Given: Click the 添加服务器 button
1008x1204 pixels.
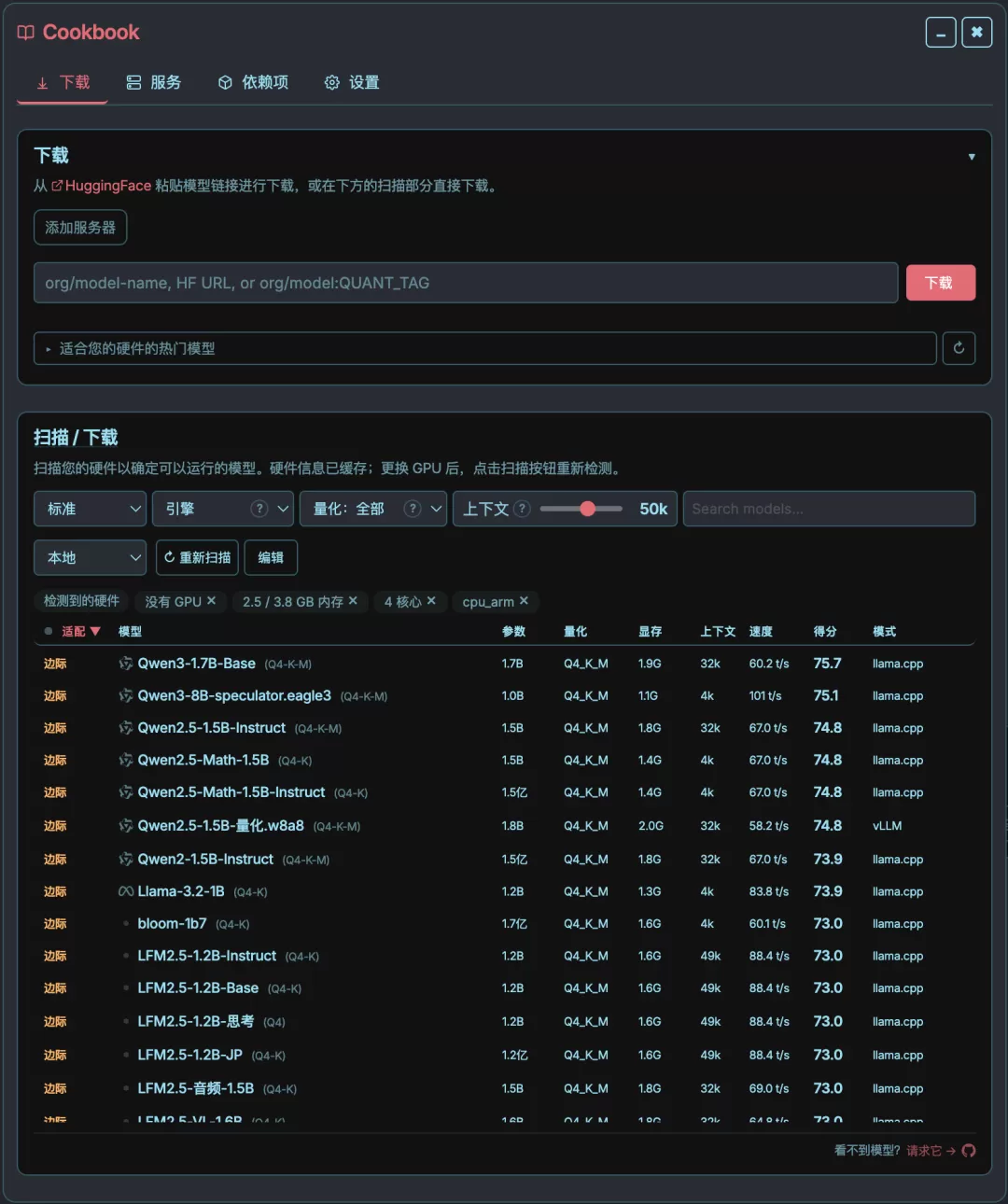Looking at the screenshot, I should click(80, 228).
